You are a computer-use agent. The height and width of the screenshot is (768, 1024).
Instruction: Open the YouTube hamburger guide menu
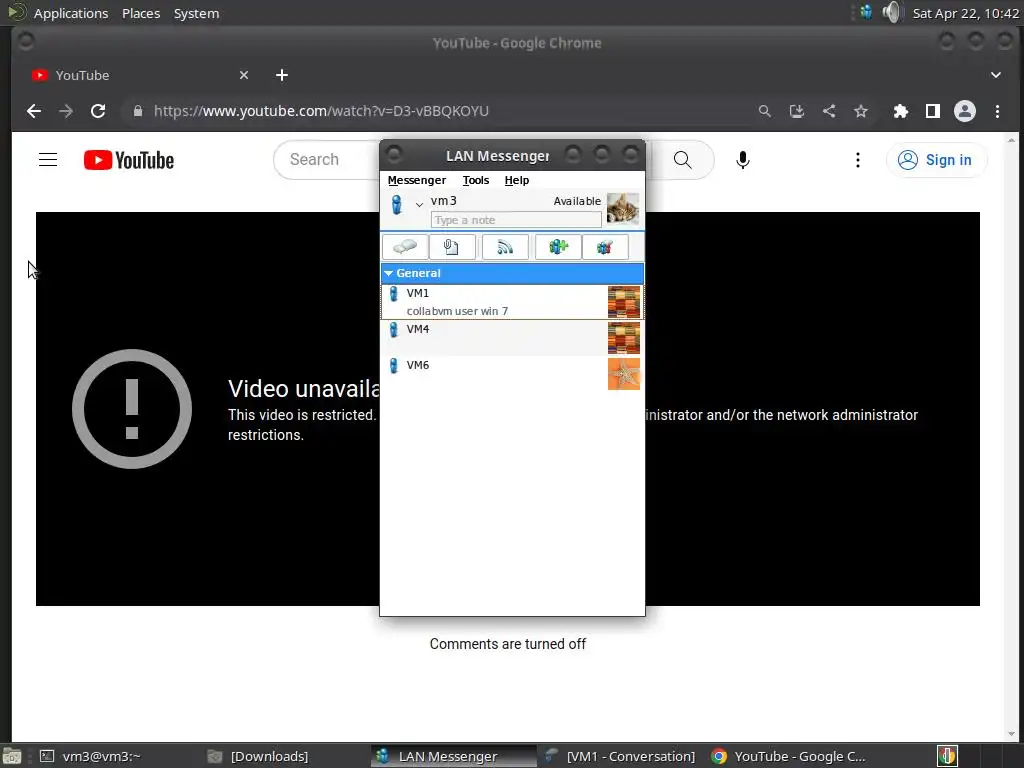click(48, 159)
